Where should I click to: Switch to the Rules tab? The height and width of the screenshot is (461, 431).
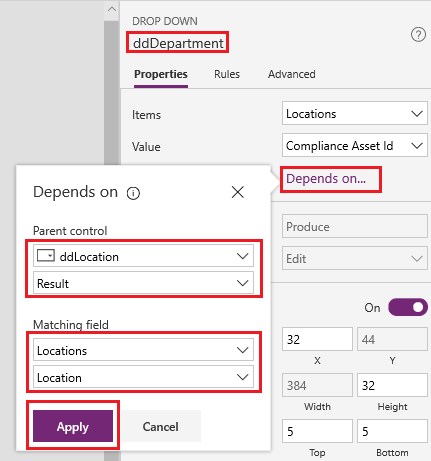(227, 74)
